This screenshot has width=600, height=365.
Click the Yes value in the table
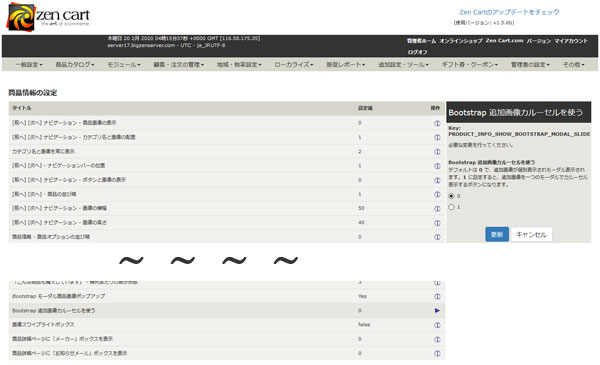tap(362, 297)
